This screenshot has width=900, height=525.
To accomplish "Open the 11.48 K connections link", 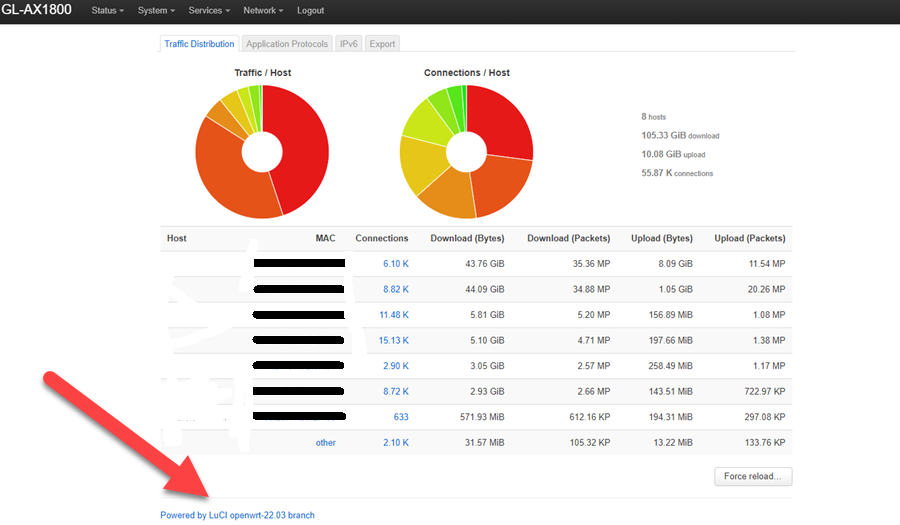I will click(394, 315).
